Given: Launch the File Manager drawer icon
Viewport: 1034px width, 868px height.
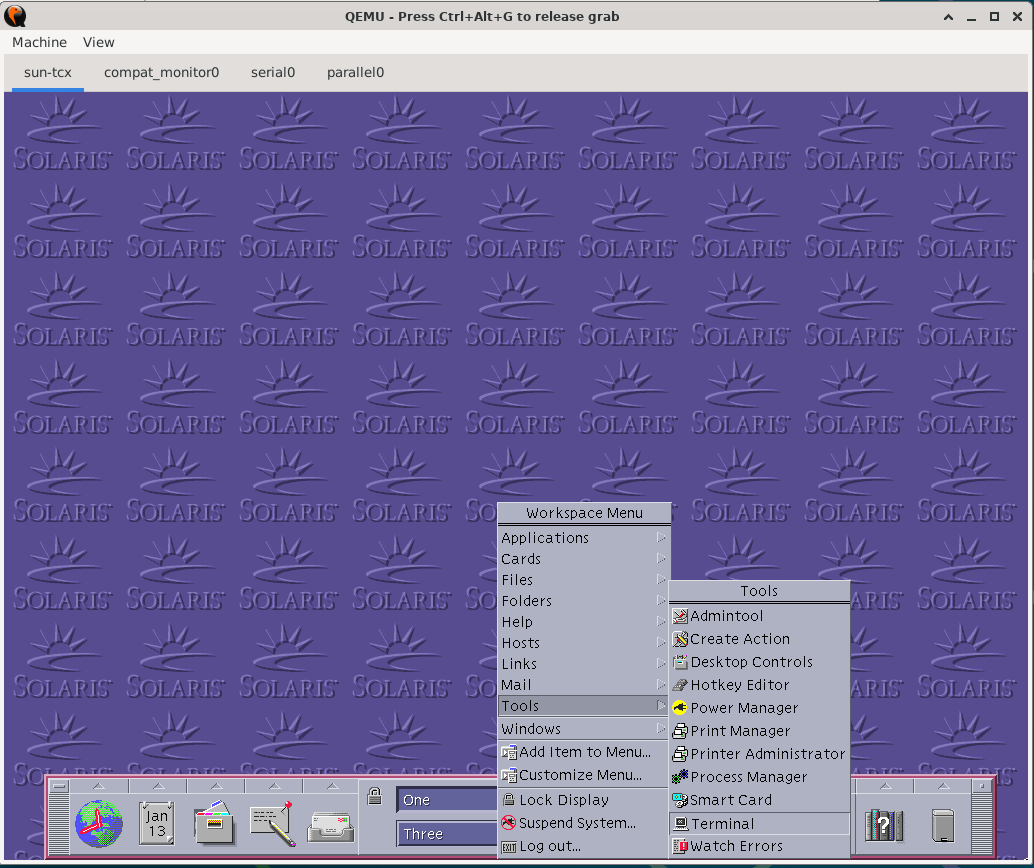Looking at the screenshot, I should click(x=214, y=824).
